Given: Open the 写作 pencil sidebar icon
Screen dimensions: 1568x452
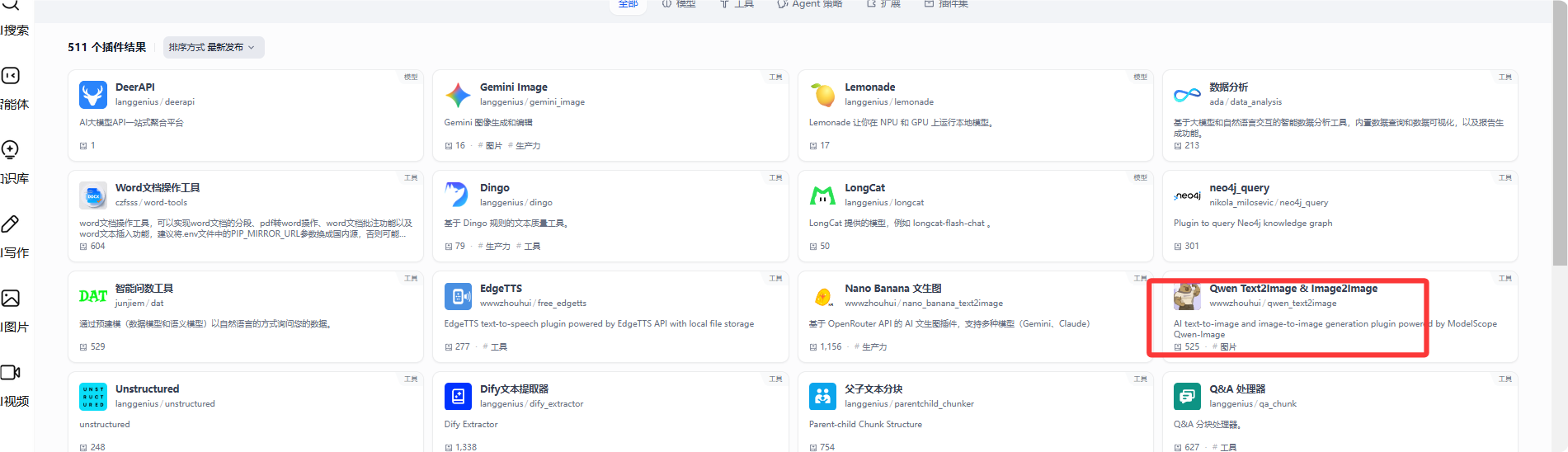Looking at the screenshot, I should click(10, 224).
